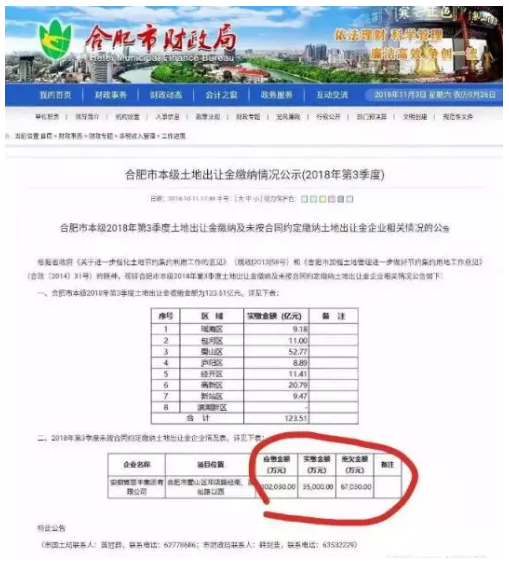Set font size to 小 (small)
Screen dimensions: 509x570
[257, 199]
